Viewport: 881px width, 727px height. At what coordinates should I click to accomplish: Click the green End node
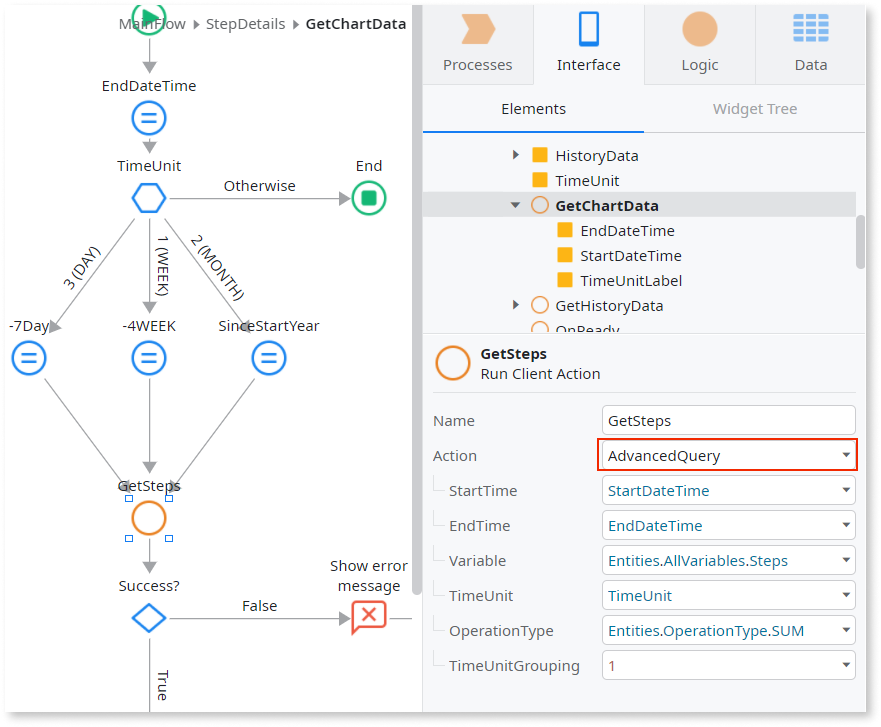pyautogui.click(x=368, y=198)
